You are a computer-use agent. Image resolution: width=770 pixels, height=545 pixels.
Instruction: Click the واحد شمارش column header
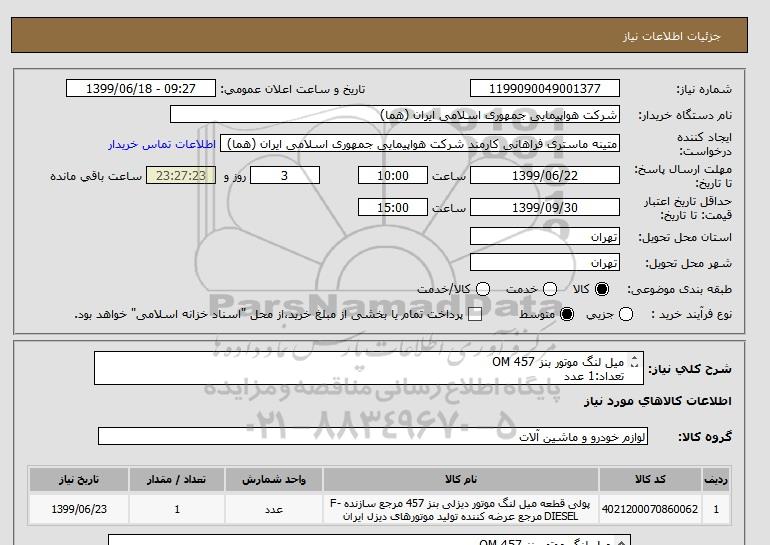(x=274, y=480)
